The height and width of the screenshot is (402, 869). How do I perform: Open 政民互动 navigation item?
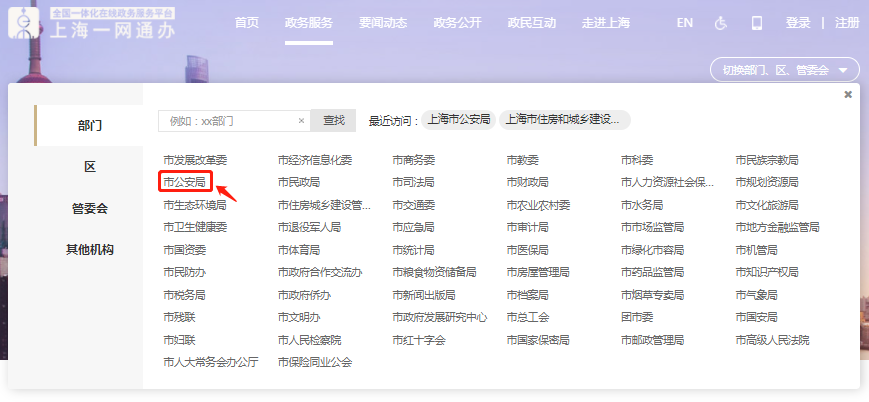point(531,23)
